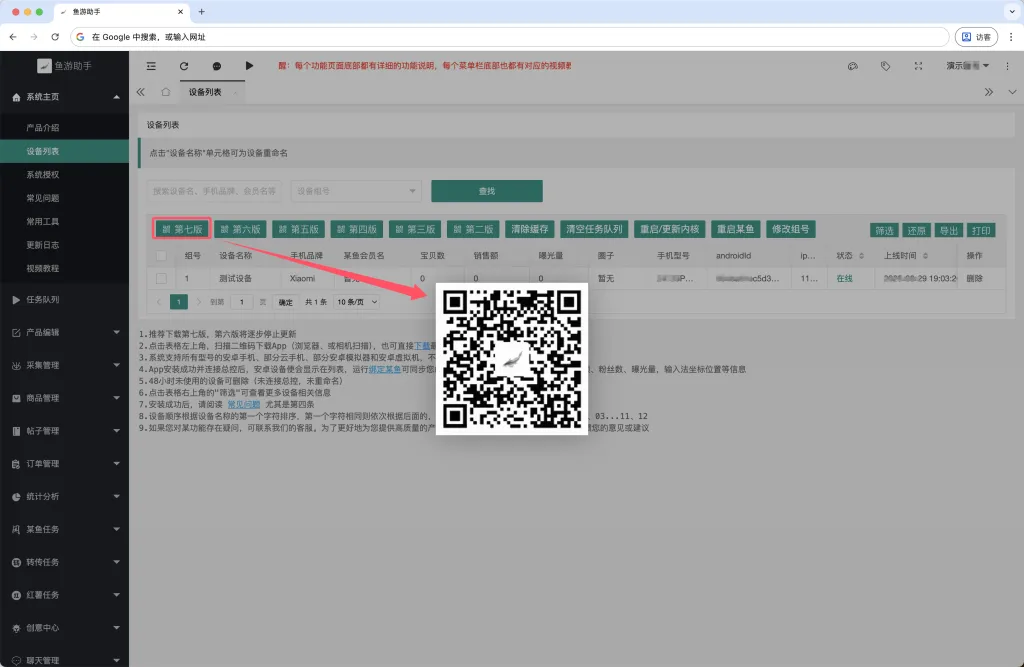The height and width of the screenshot is (667, 1024).
Task: Click 重启/更新内核 button
Action: pos(669,229)
